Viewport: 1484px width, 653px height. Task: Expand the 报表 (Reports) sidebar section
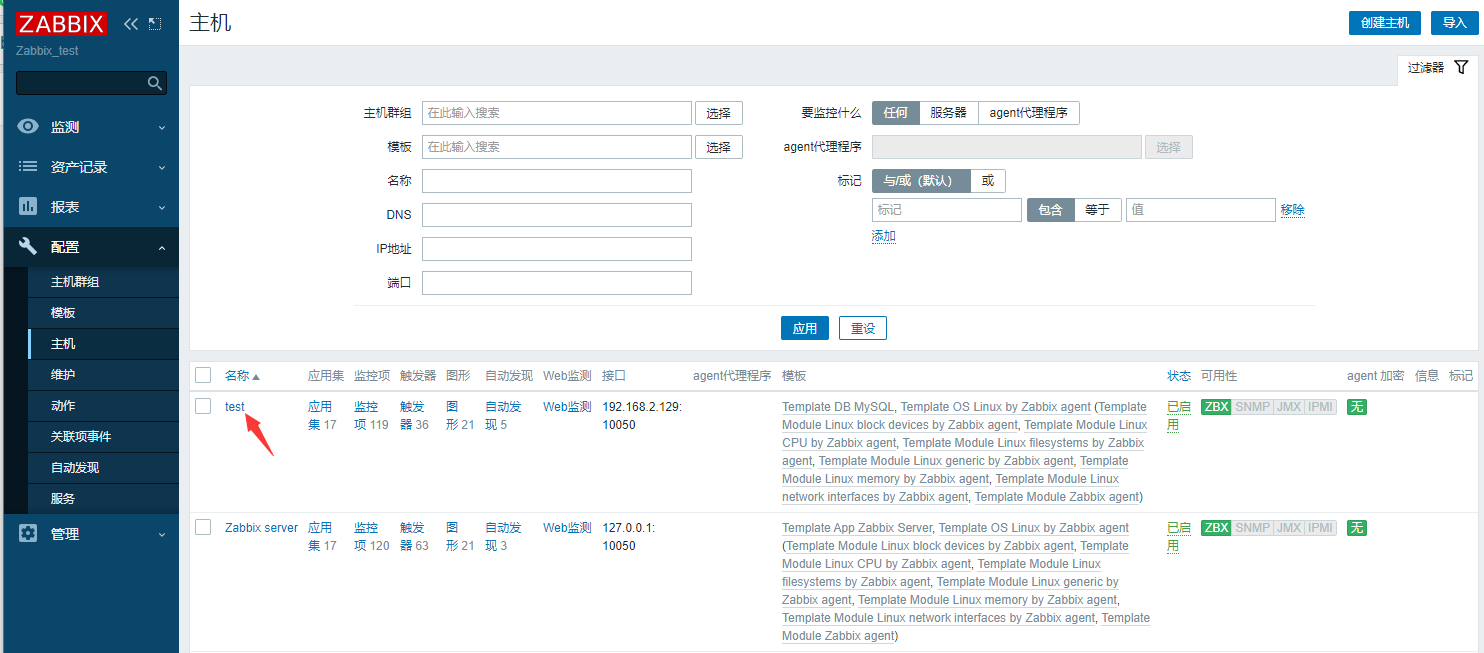(x=63, y=207)
